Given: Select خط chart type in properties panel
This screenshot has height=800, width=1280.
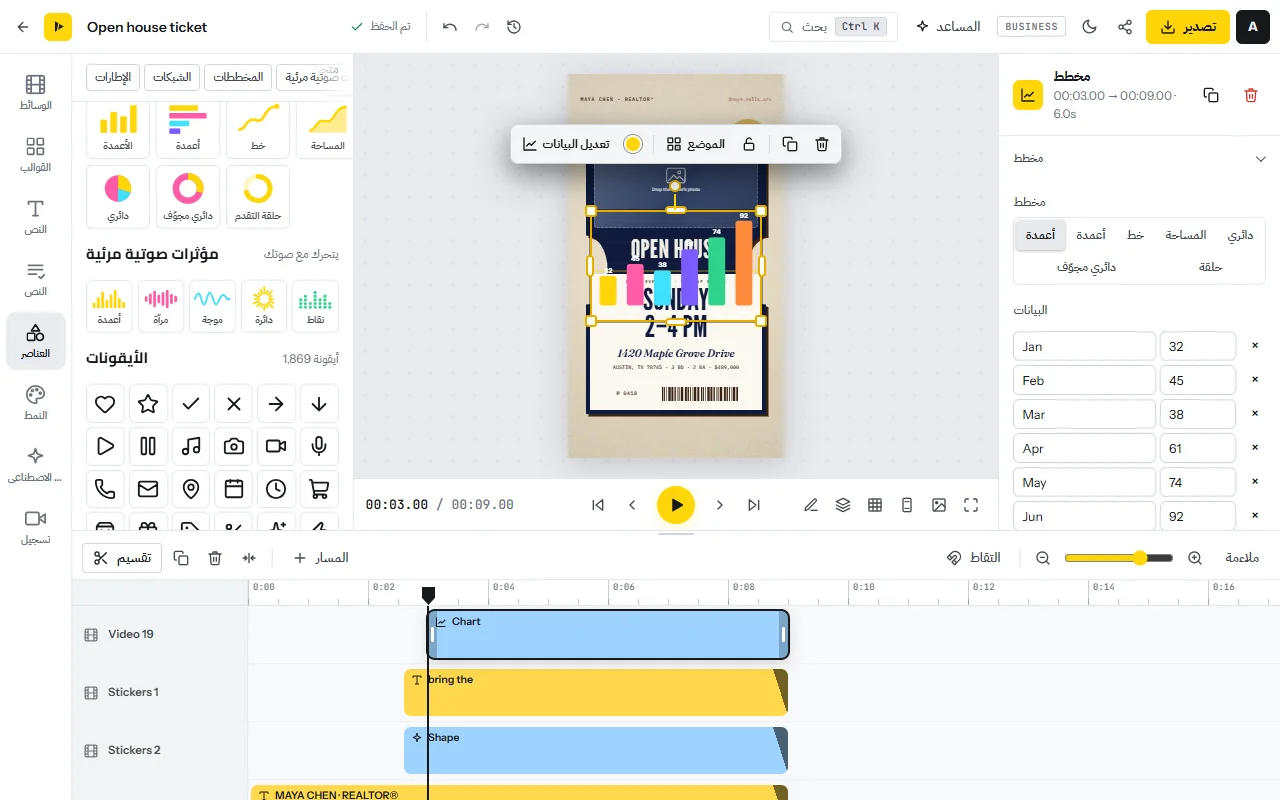Looking at the screenshot, I should [x=1135, y=235].
